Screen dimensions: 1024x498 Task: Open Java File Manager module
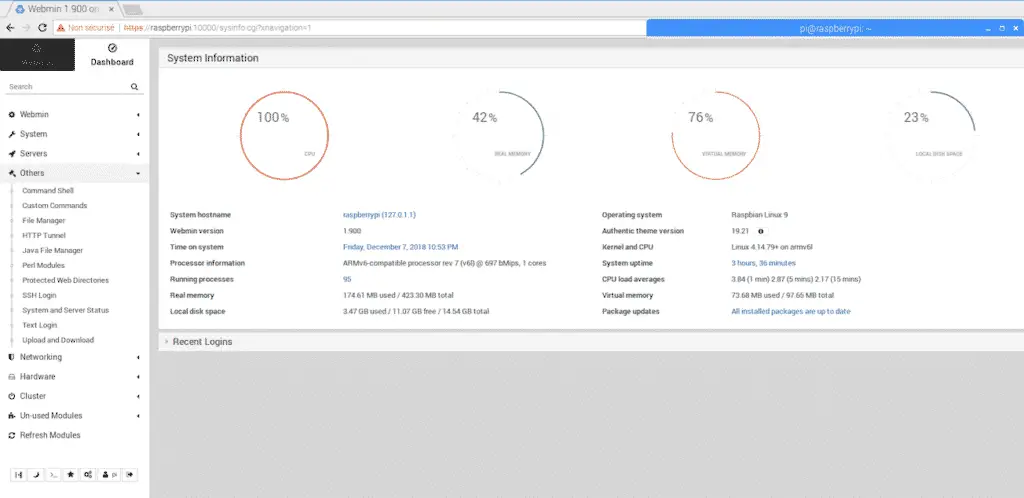tap(52, 251)
